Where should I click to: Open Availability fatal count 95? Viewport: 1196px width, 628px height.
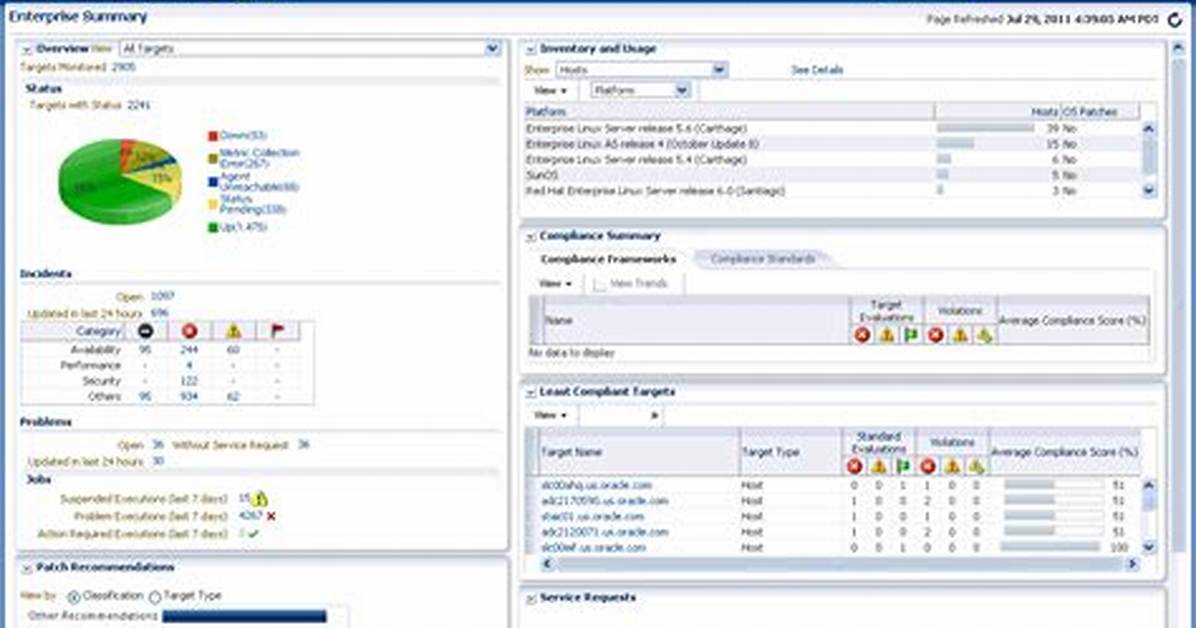coord(145,349)
